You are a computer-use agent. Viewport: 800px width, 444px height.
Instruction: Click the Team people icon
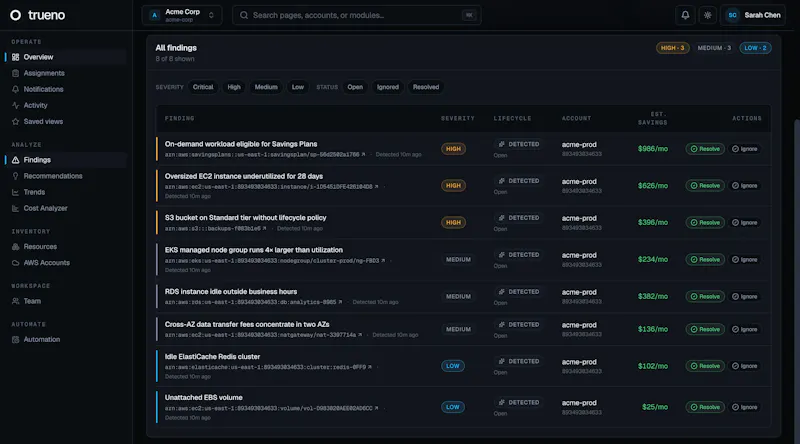tap(15, 302)
